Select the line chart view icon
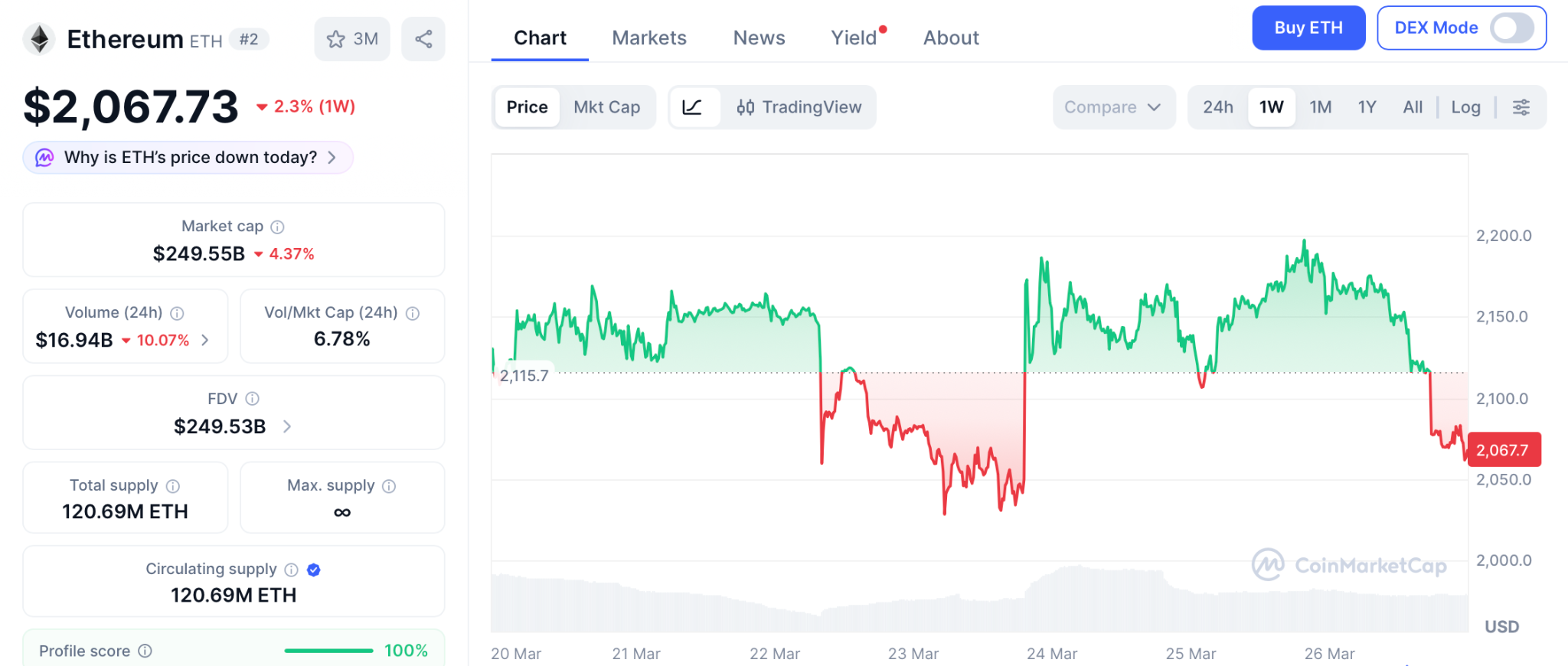 point(693,107)
